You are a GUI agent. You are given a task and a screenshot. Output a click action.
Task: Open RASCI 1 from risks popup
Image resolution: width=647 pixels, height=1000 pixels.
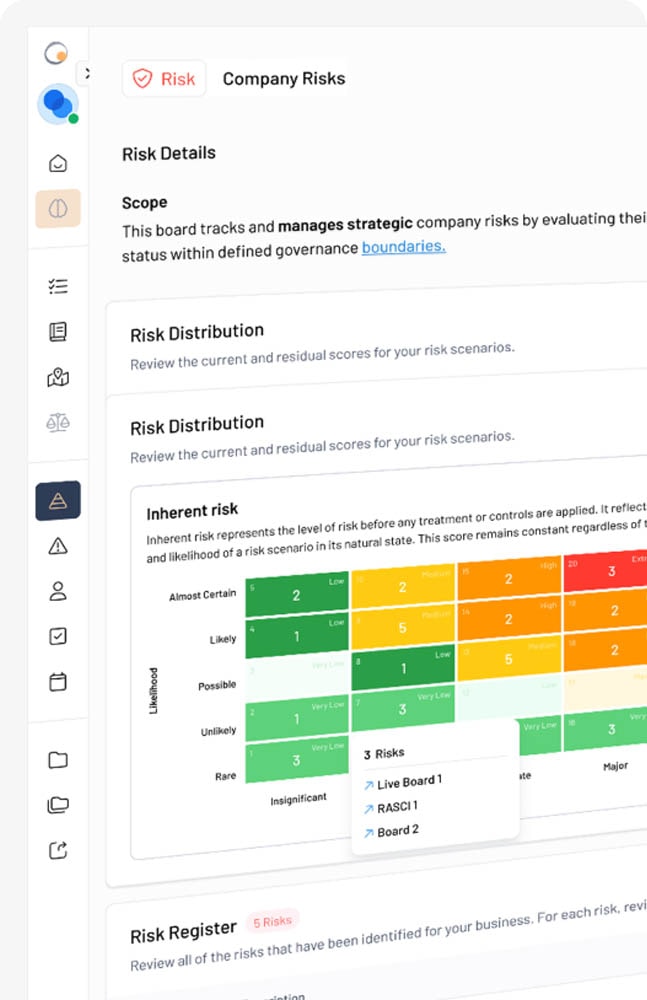pyautogui.click(x=396, y=806)
